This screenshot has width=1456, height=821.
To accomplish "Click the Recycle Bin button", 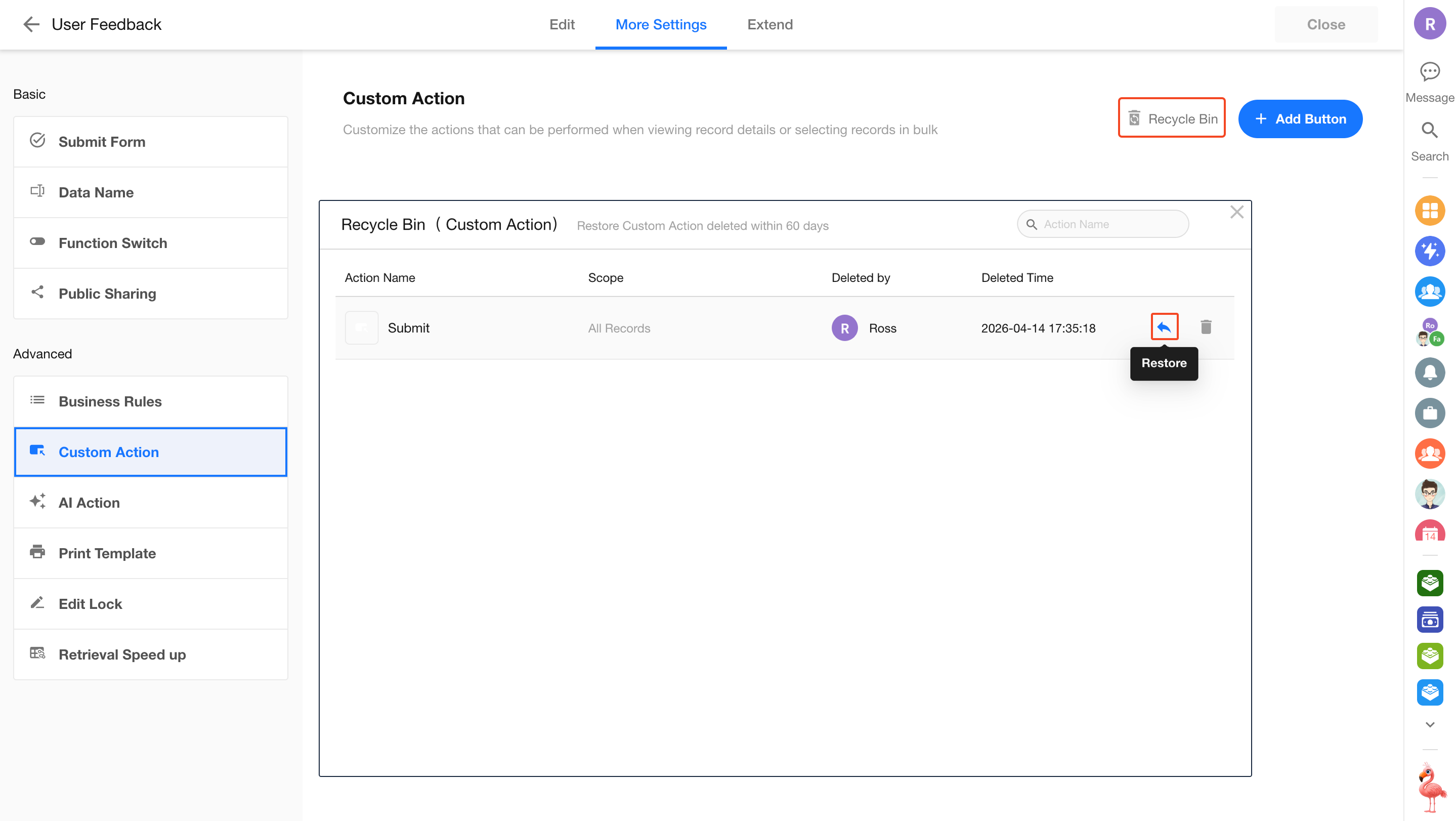I will pos(1172,118).
